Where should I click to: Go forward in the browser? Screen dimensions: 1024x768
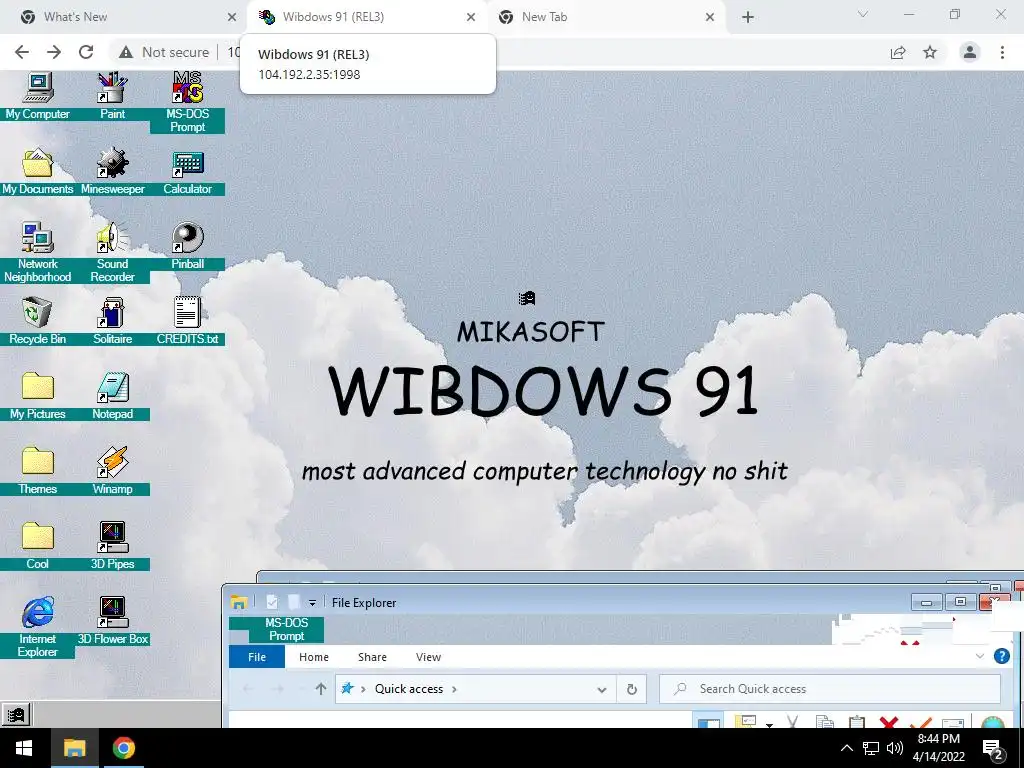click(x=54, y=52)
